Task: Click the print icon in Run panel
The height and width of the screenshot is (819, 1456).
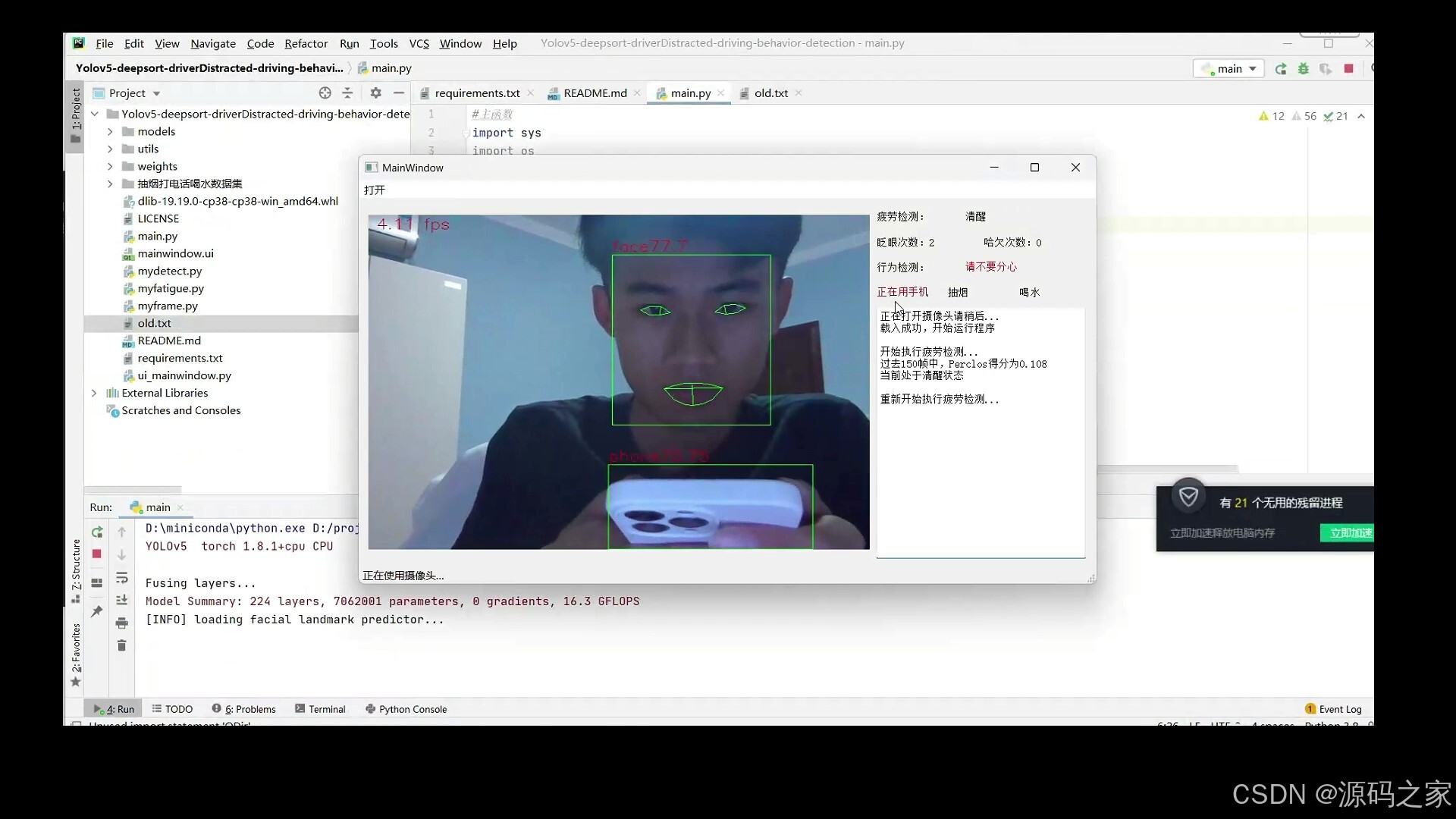Action: click(x=121, y=623)
